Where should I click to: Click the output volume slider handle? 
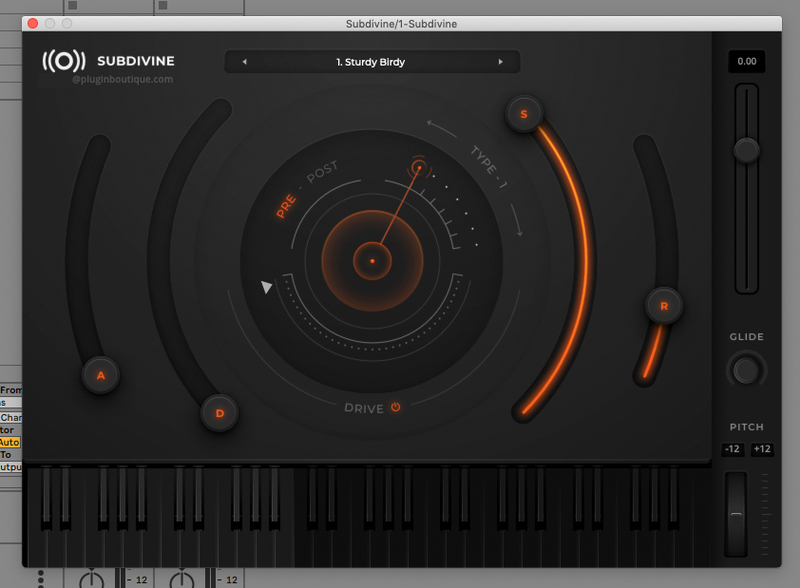[746, 150]
